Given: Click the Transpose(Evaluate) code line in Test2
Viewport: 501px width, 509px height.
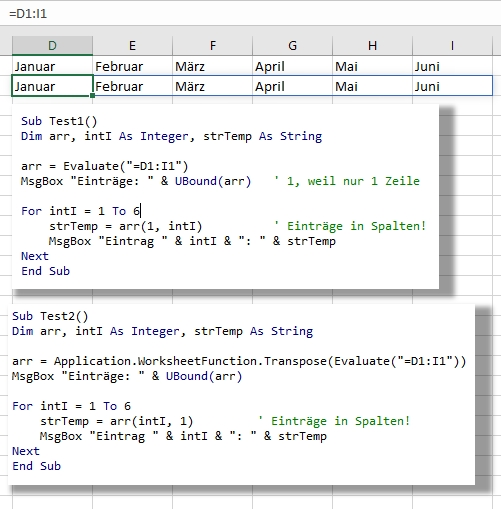Looking at the screenshot, I should [x=239, y=361].
